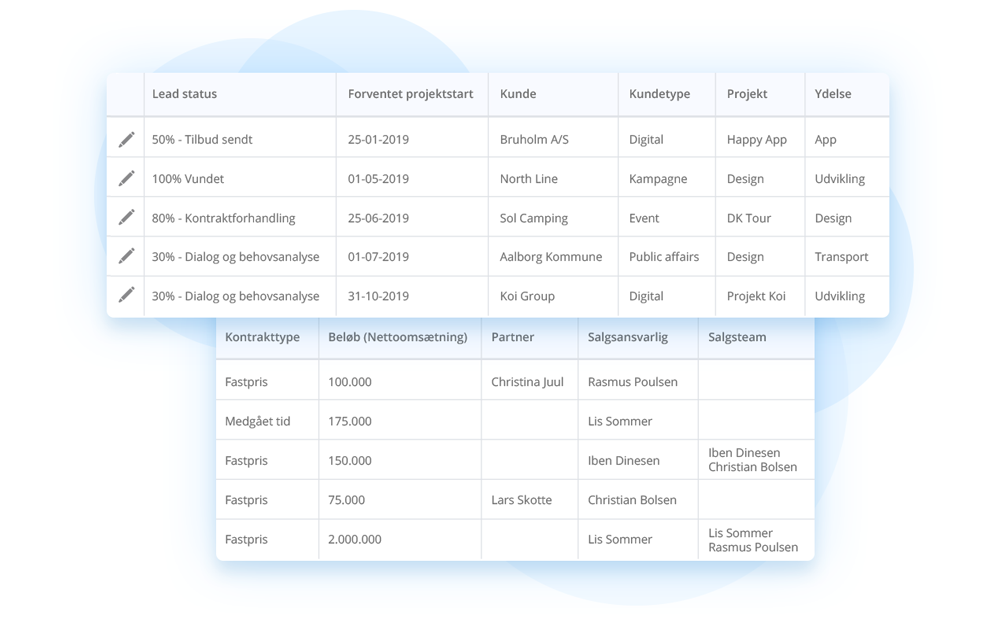The image size is (1000, 621).
Task: Select the date cell 25-01-2019
Action: tap(412, 139)
